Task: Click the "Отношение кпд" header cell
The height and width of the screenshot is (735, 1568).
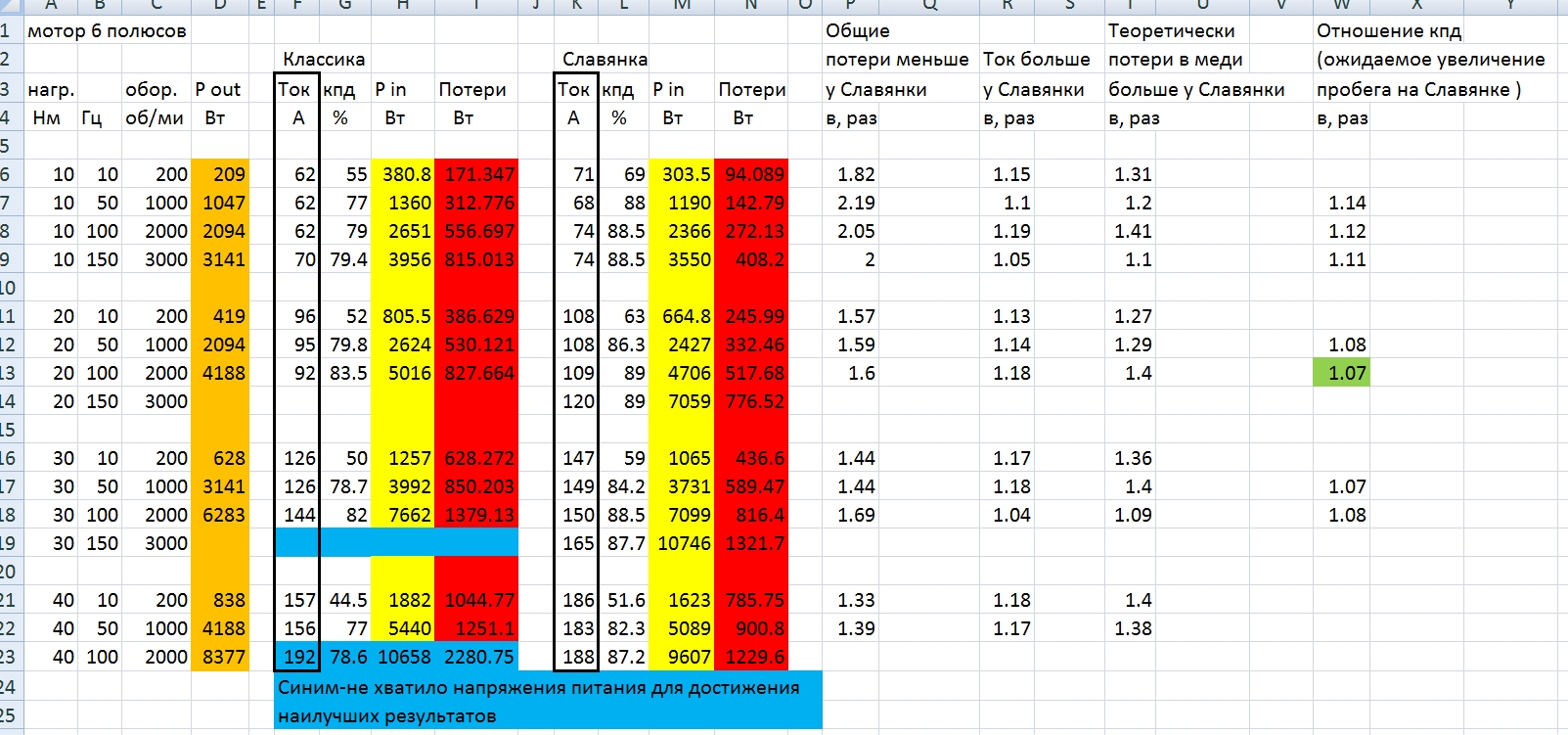Action: click(x=1388, y=31)
